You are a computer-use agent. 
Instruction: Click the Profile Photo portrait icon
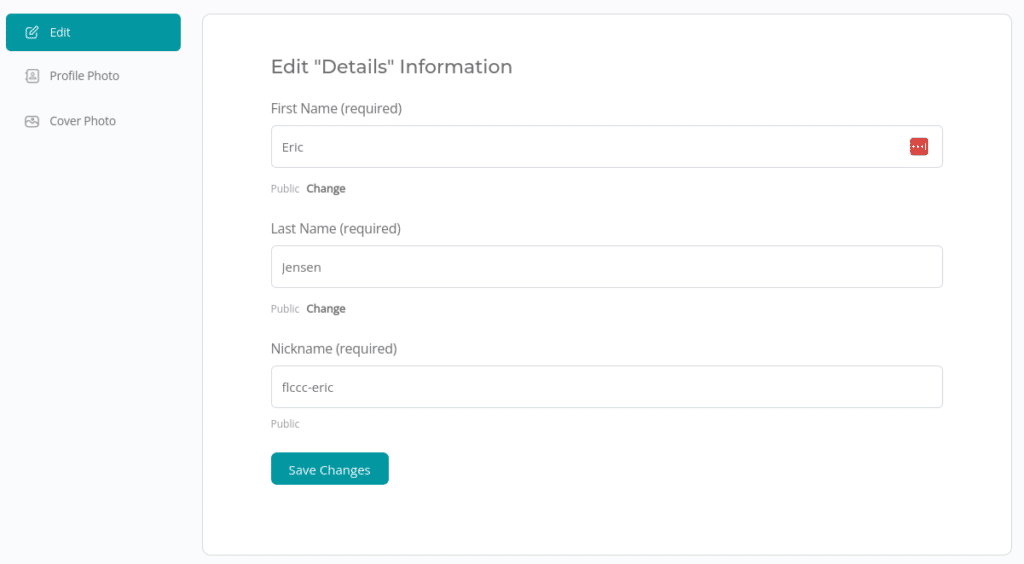32,76
